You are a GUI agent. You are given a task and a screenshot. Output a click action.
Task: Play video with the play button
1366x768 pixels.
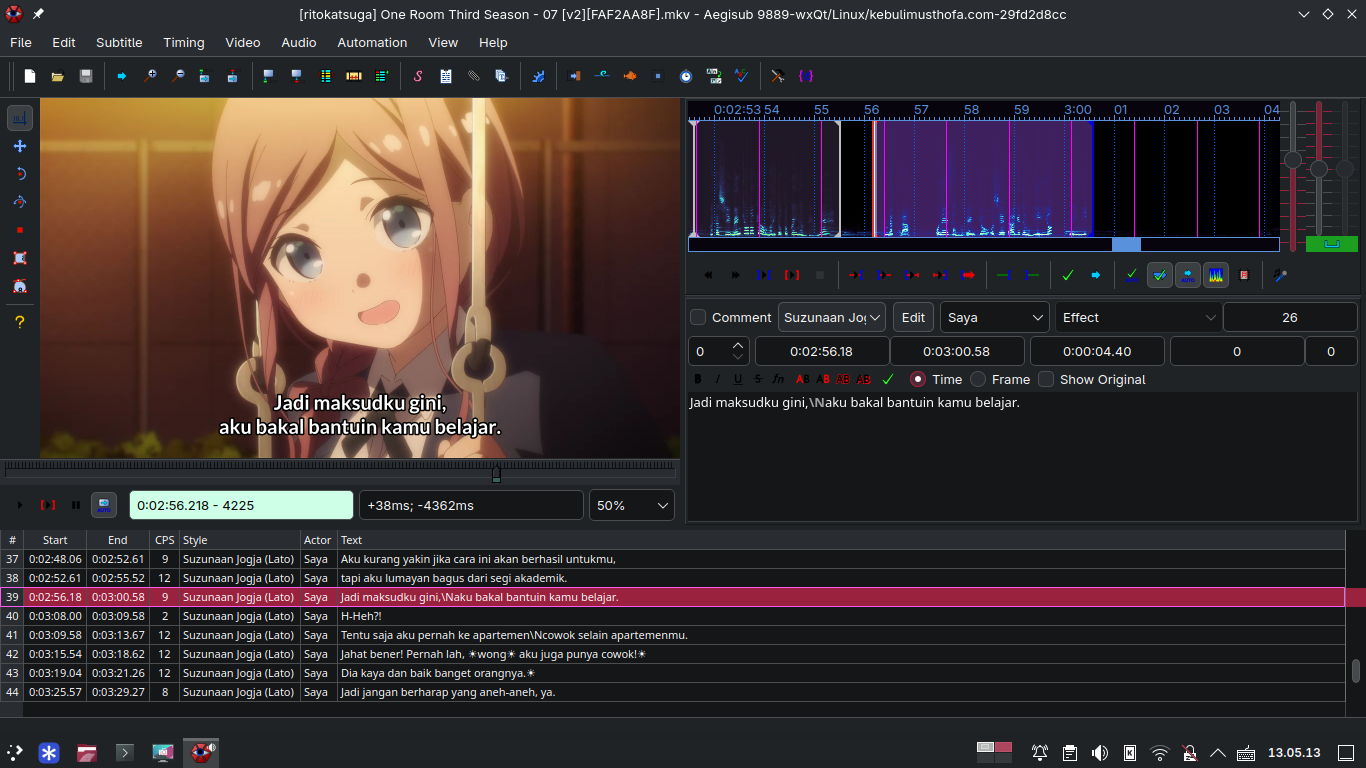20,505
